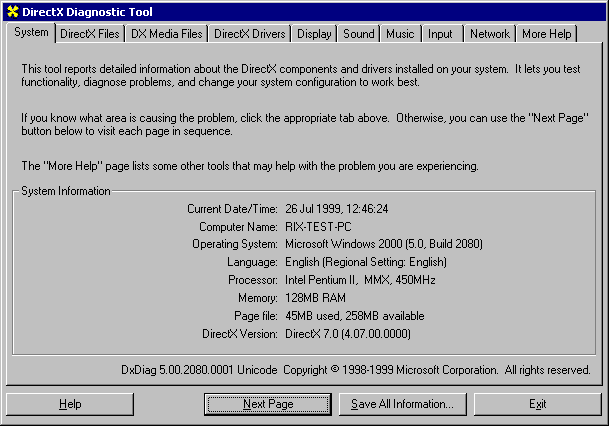Click the DirectX 7.0 version value
The image size is (609, 426).
[x=348, y=334]
